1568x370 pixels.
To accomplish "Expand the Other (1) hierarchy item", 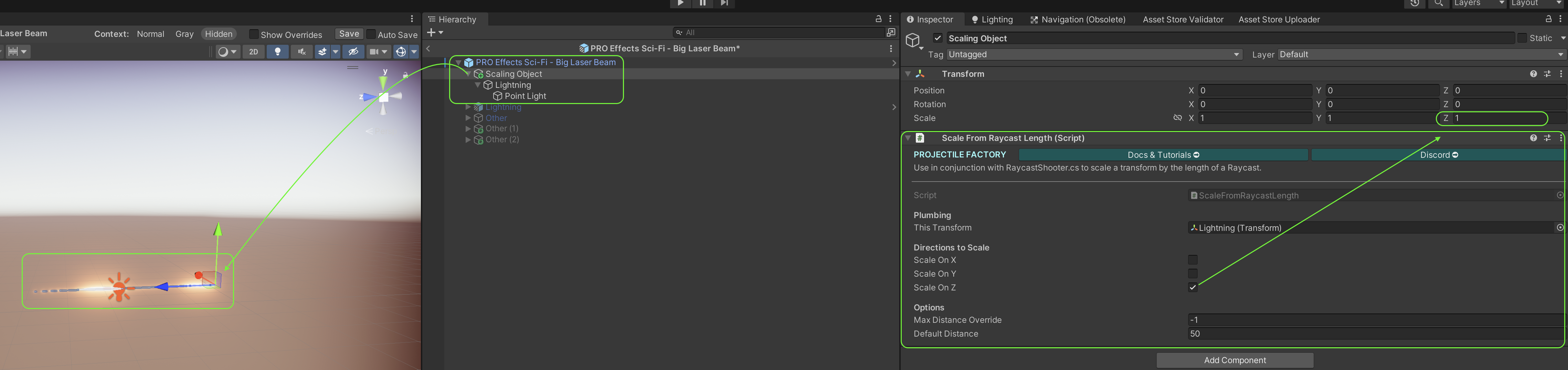I will [468, 129].
